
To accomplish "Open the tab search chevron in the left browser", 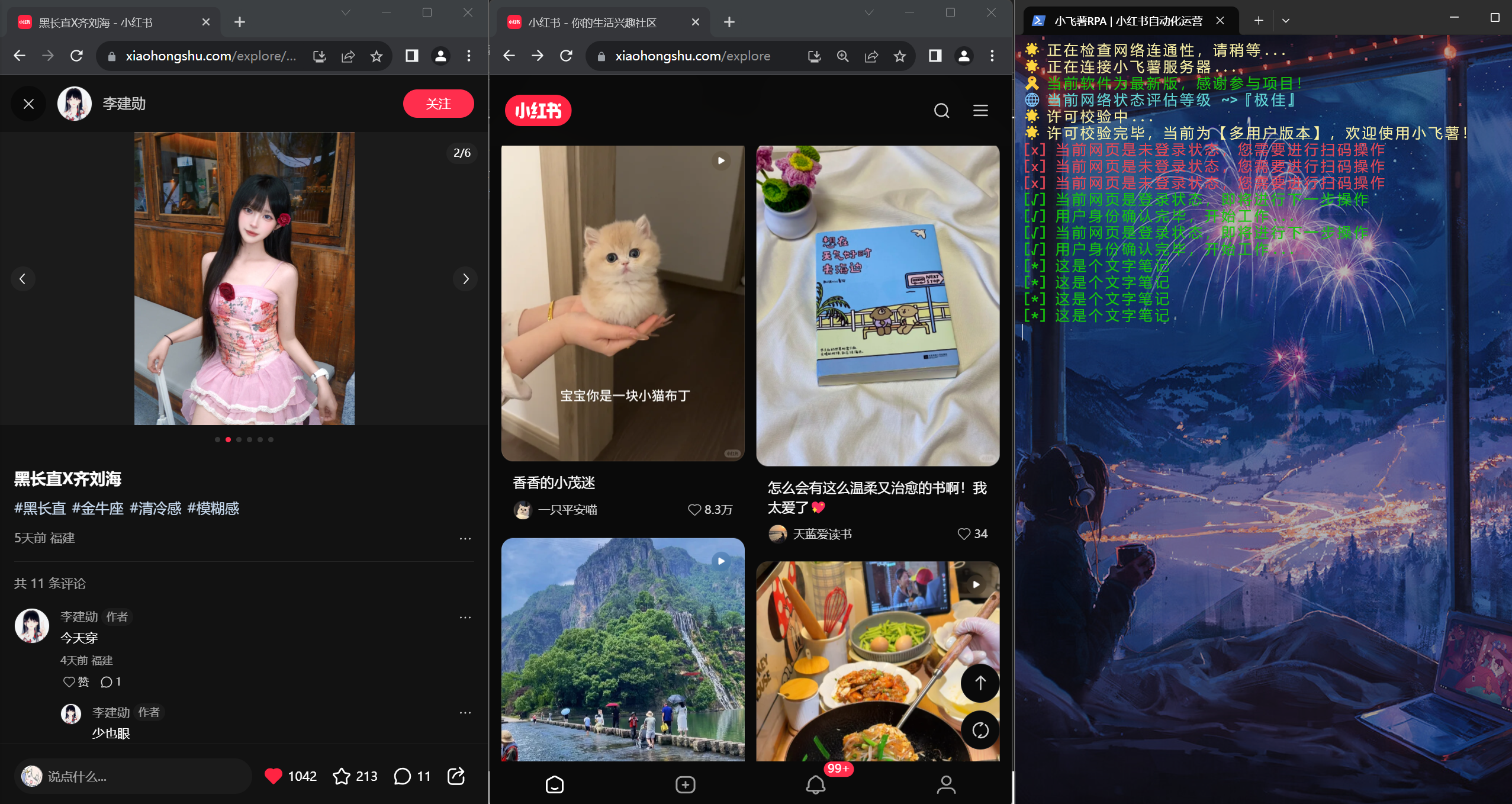I will click(x=346, y=12).
